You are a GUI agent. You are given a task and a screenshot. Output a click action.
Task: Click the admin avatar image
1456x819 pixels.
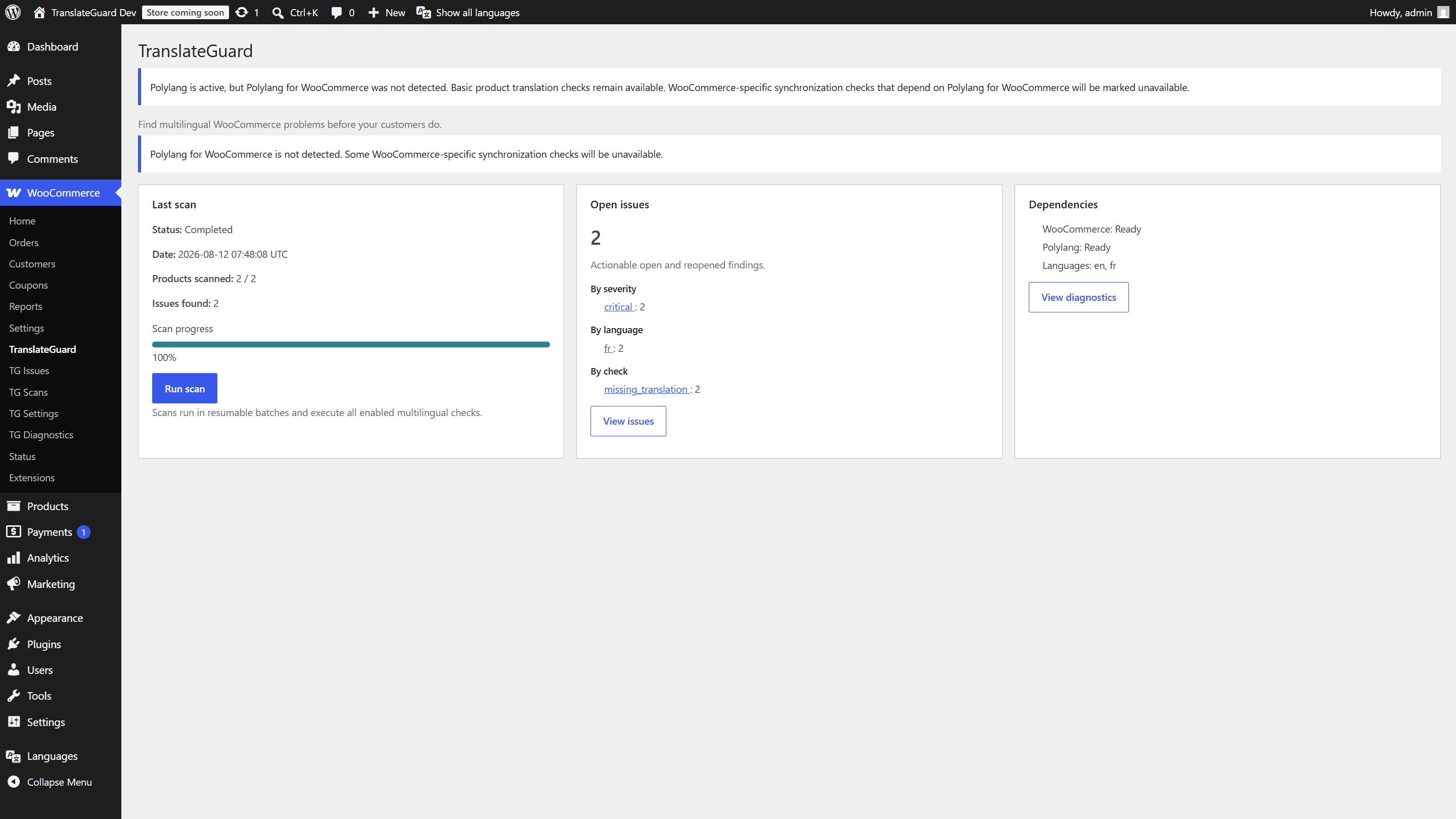pos(1443,12)
